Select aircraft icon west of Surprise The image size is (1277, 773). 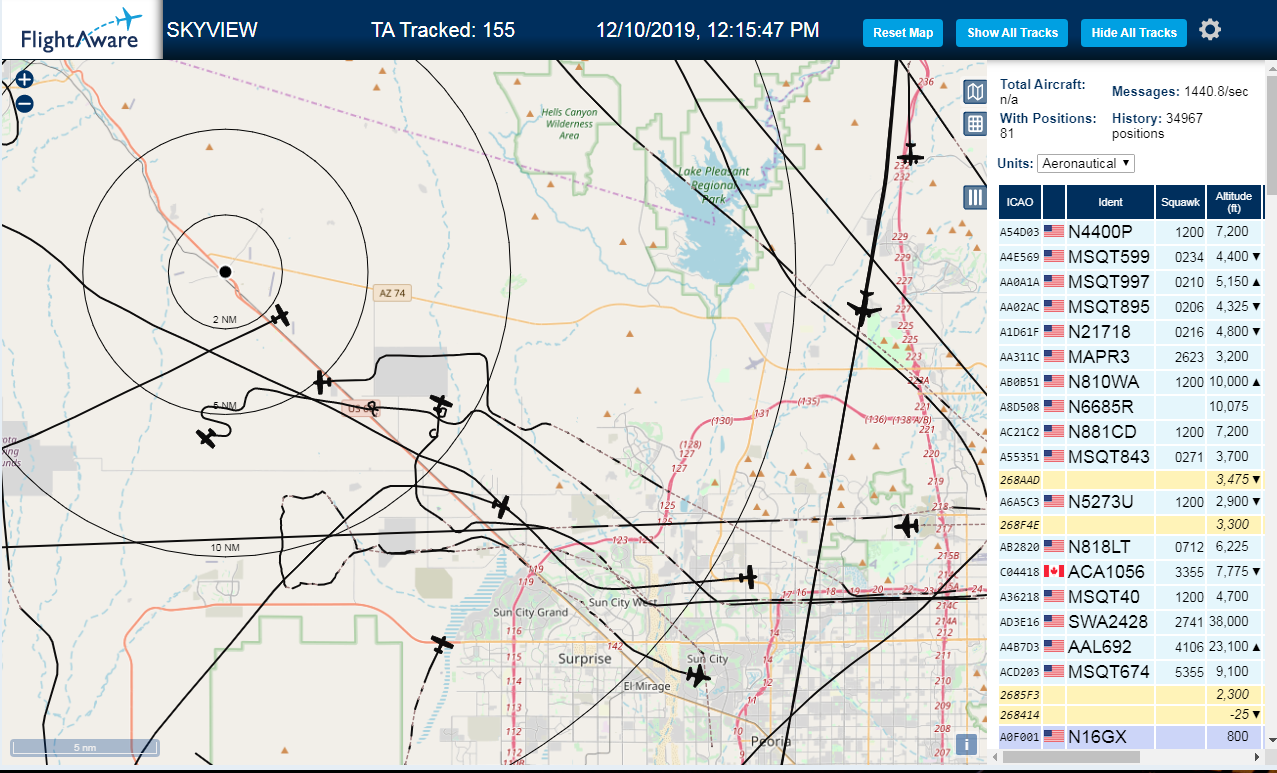(442, 644)
